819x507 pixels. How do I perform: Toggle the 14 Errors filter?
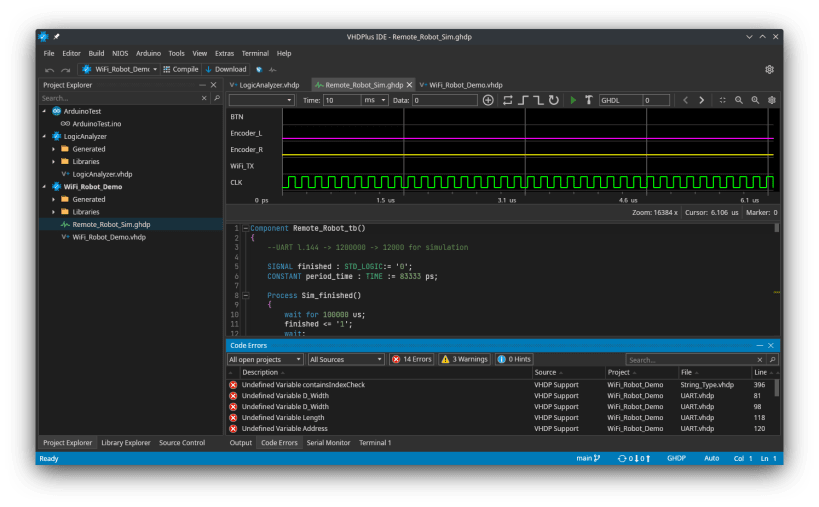coord(411,359)
